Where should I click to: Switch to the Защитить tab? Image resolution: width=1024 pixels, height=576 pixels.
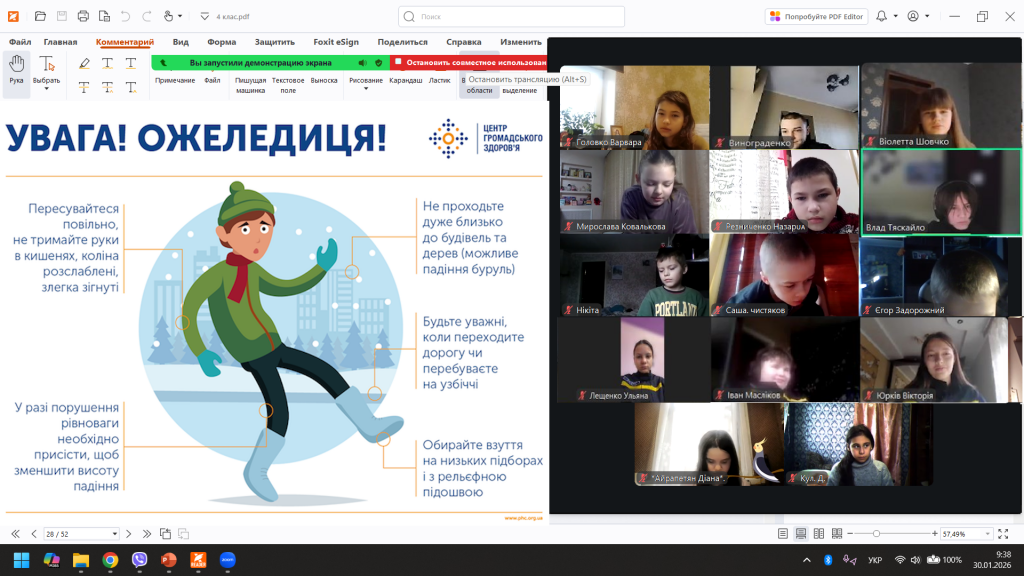tap(274, 42)
